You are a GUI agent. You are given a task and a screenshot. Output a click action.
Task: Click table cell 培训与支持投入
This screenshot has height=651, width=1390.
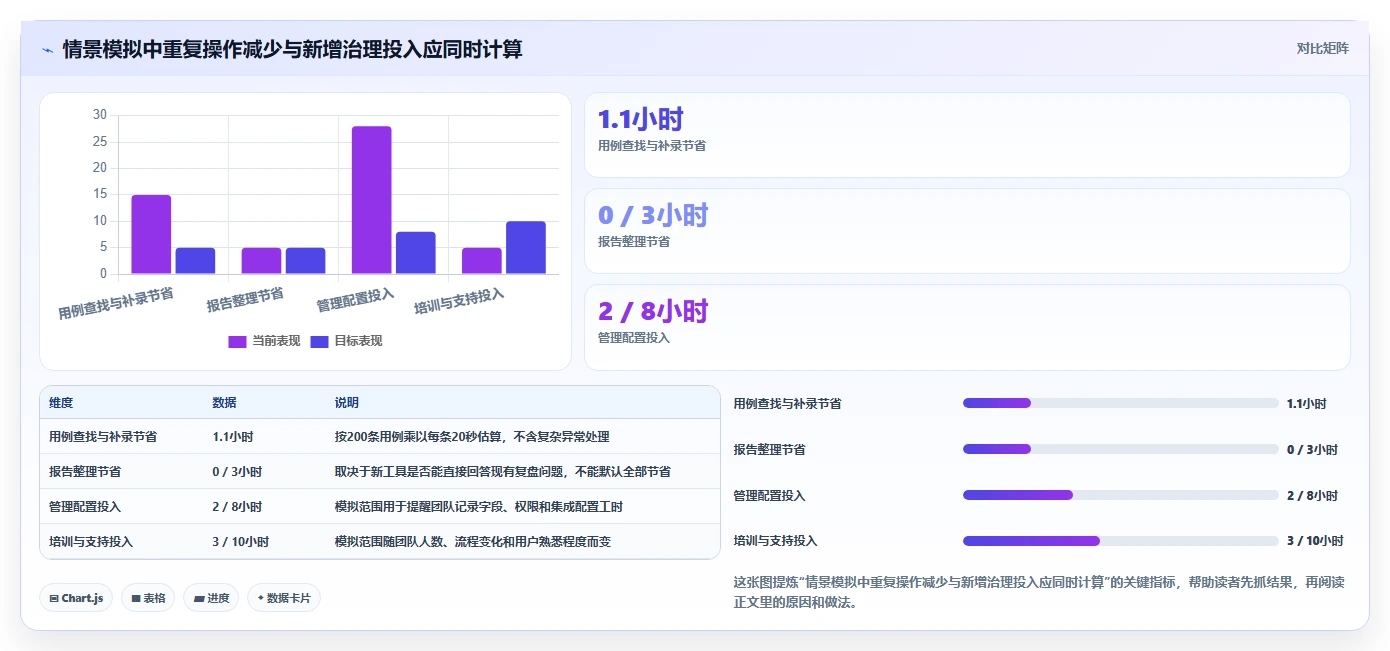click(91, 542)
